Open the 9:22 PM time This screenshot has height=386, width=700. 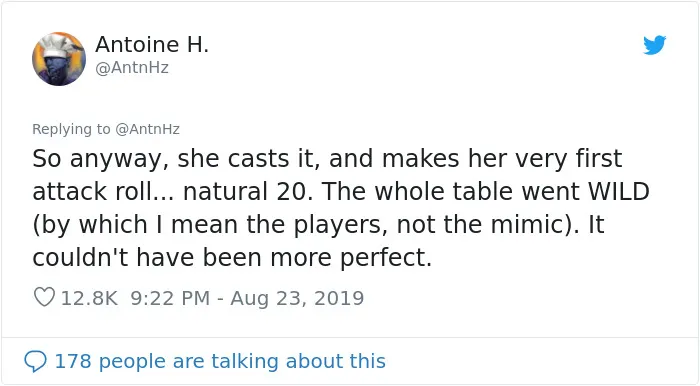click(170, 298)
